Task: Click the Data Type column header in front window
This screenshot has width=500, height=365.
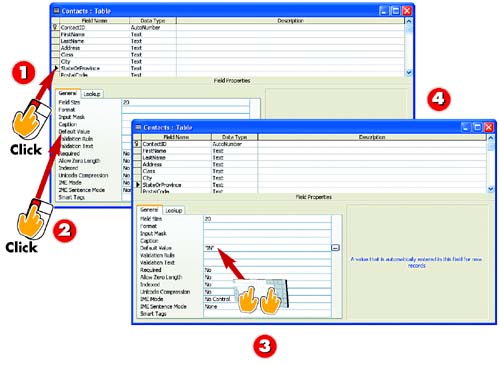Action: (234, 137)
